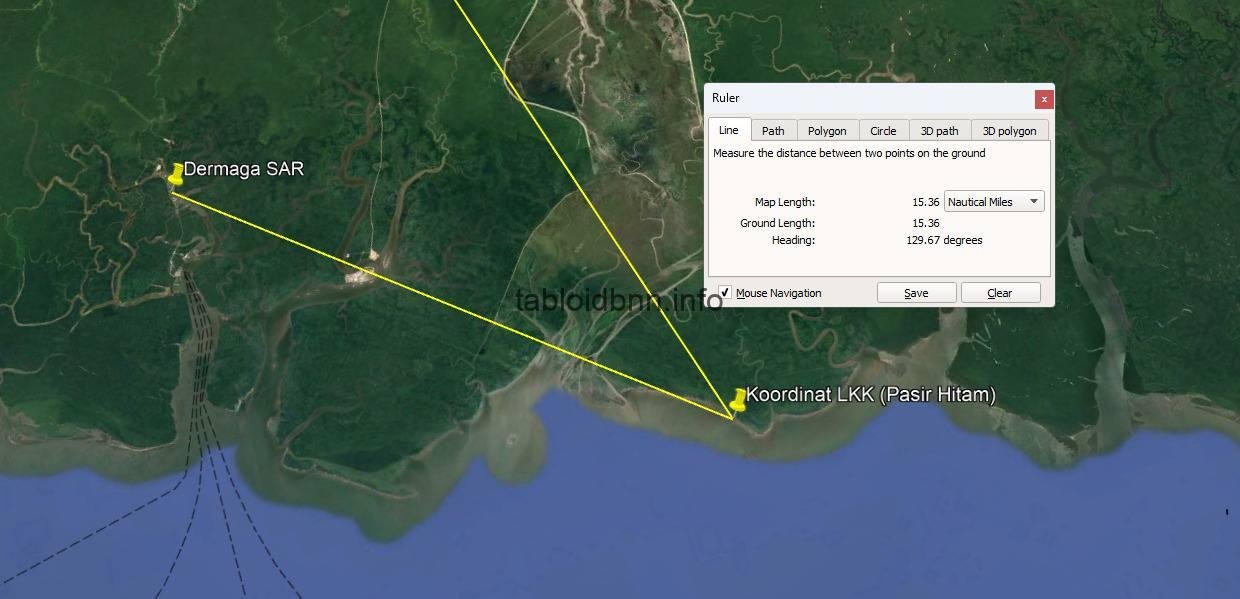
Task: Click the Map Length value 15.36
Action: pos(925,202)
